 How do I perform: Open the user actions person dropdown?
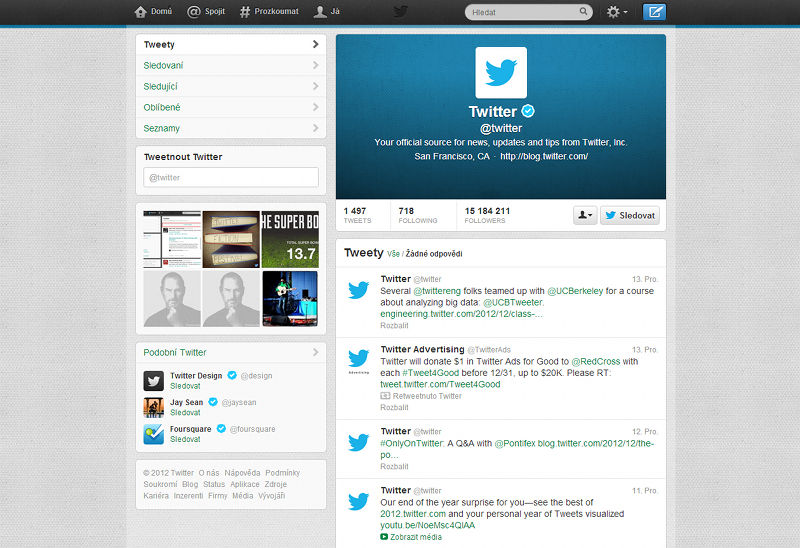coord(585,215)
